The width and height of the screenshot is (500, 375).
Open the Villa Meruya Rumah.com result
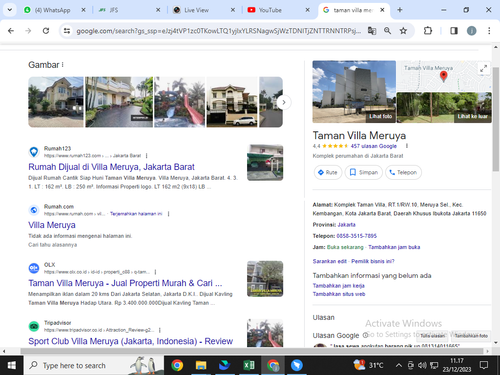click(x=52, y=225)
